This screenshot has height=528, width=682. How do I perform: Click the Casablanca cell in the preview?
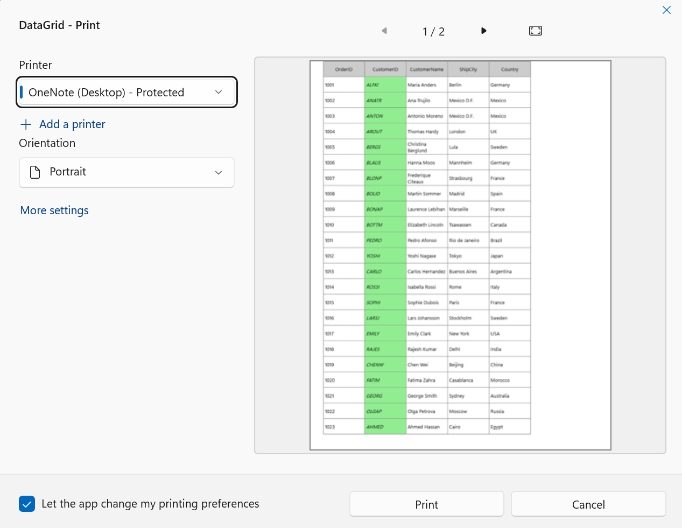pyautogui.click(x=468, y=380)
